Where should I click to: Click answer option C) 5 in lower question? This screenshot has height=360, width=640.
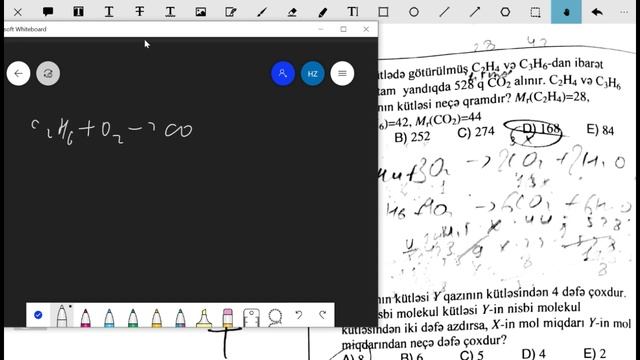(x=471, y=355)
